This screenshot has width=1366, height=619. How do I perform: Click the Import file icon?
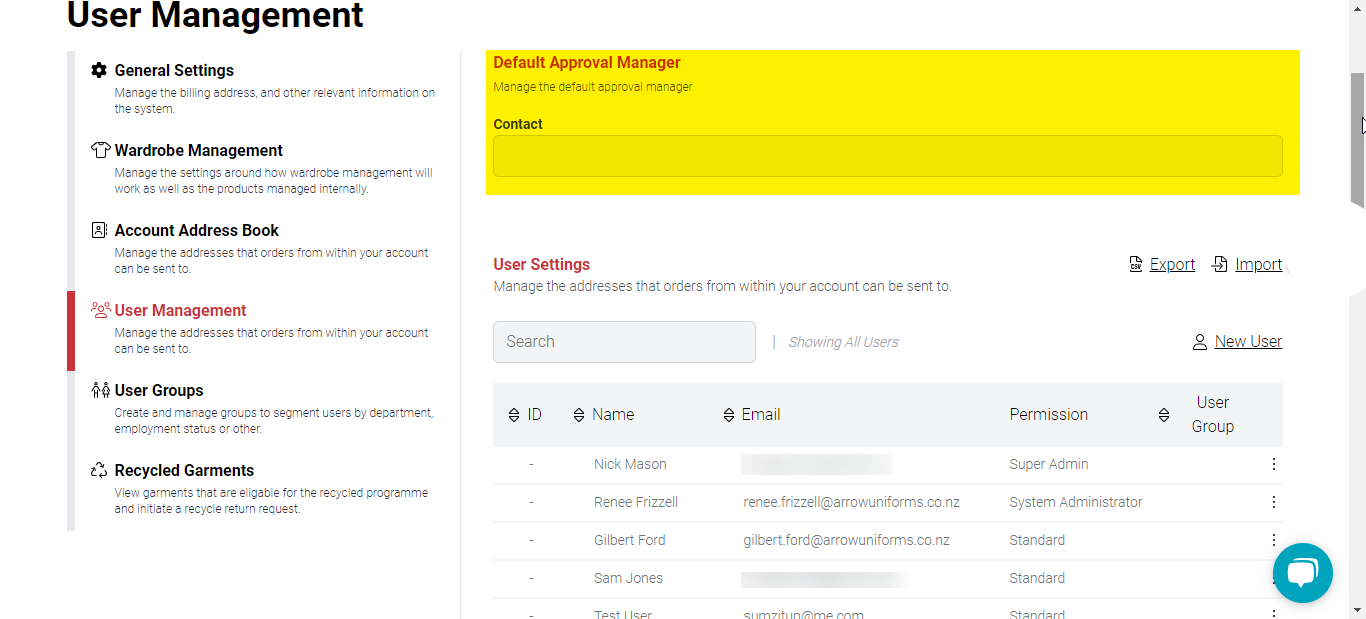coord(1220,264)
